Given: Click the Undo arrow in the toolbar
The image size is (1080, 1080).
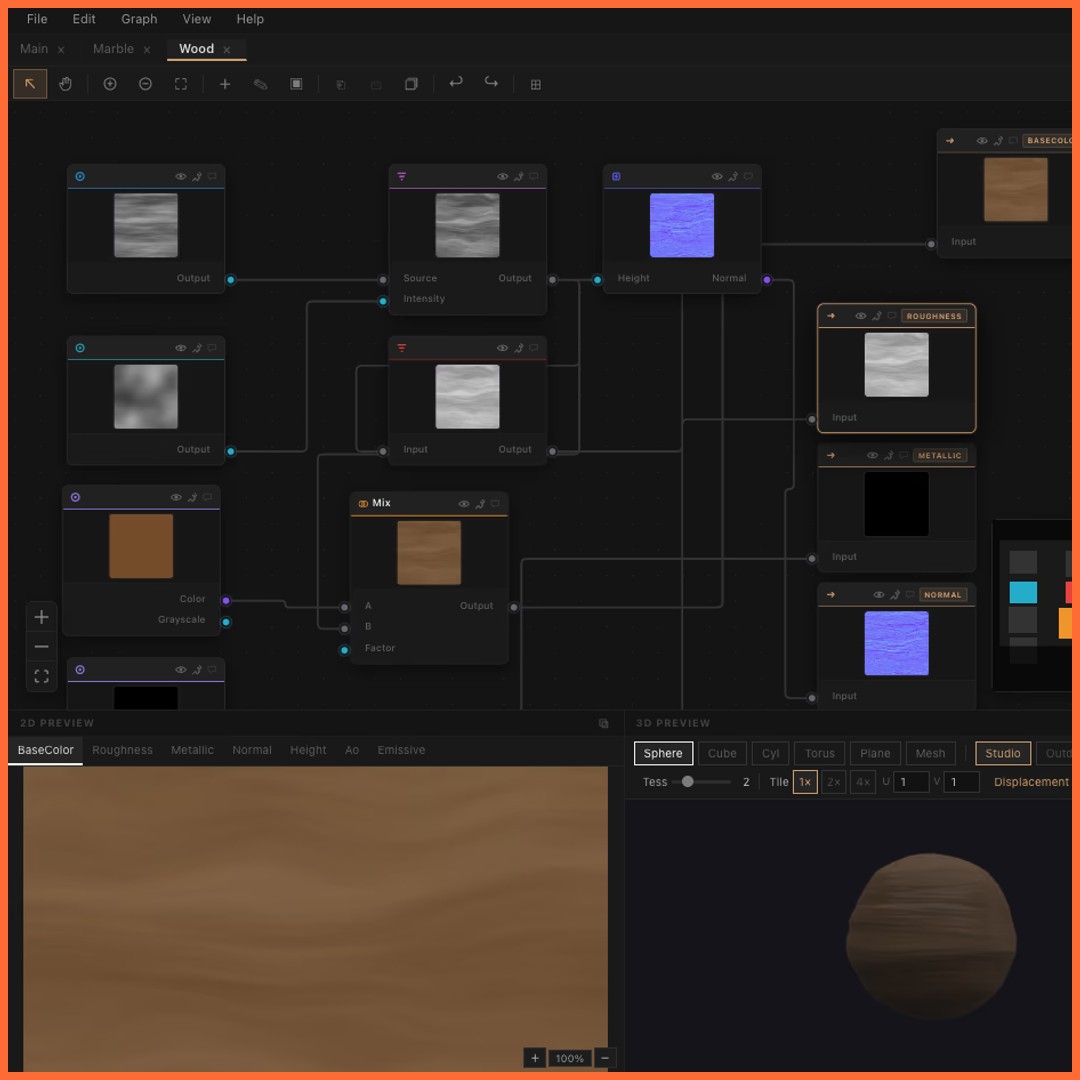Looking at the screenshot, I should click(x=457, y=84).
